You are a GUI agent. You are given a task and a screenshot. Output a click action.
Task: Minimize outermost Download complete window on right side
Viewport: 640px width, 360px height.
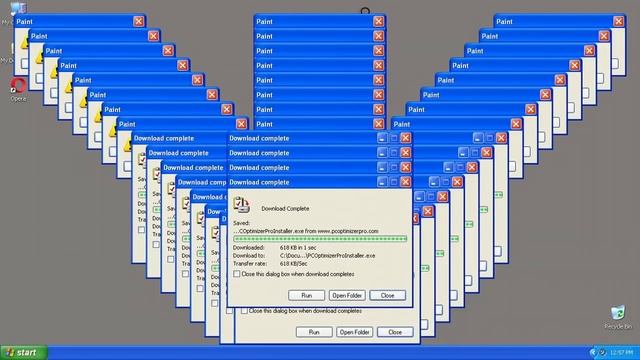coord(478,138)
